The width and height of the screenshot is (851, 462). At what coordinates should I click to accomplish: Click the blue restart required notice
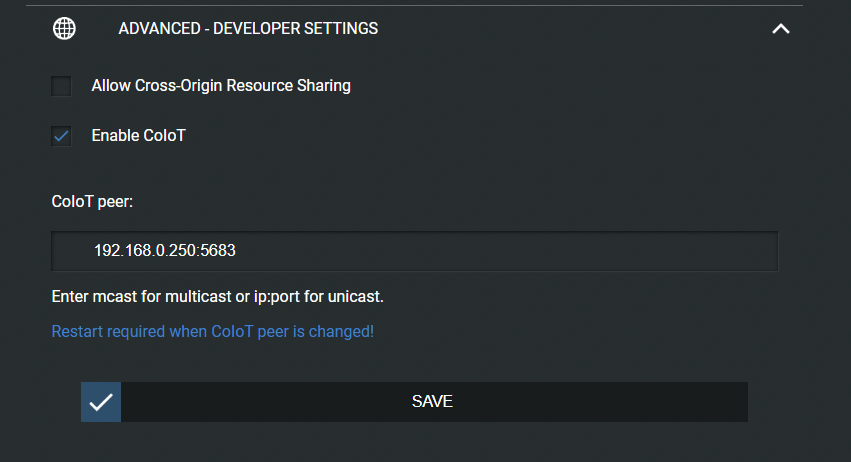coord(213,331)
